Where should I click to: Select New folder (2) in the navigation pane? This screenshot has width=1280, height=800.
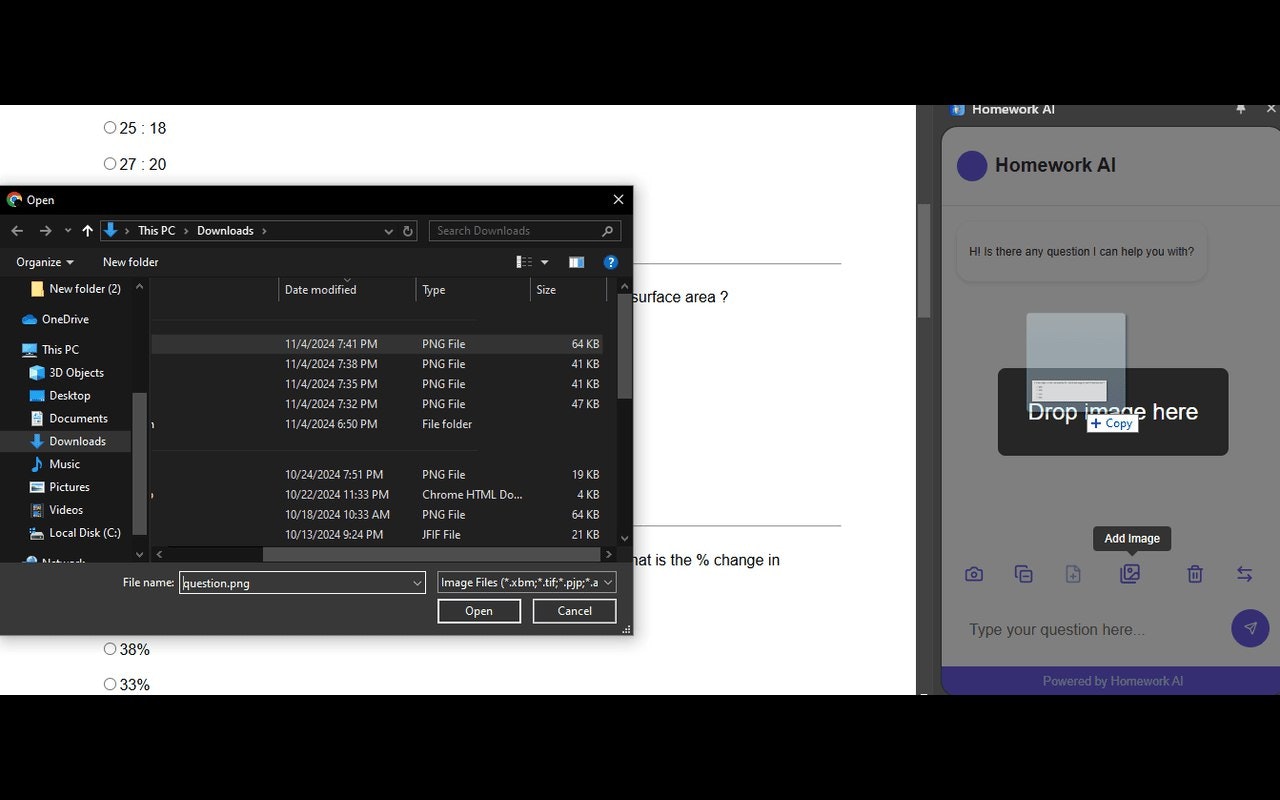pyautogui.click(x=84, y=289)
